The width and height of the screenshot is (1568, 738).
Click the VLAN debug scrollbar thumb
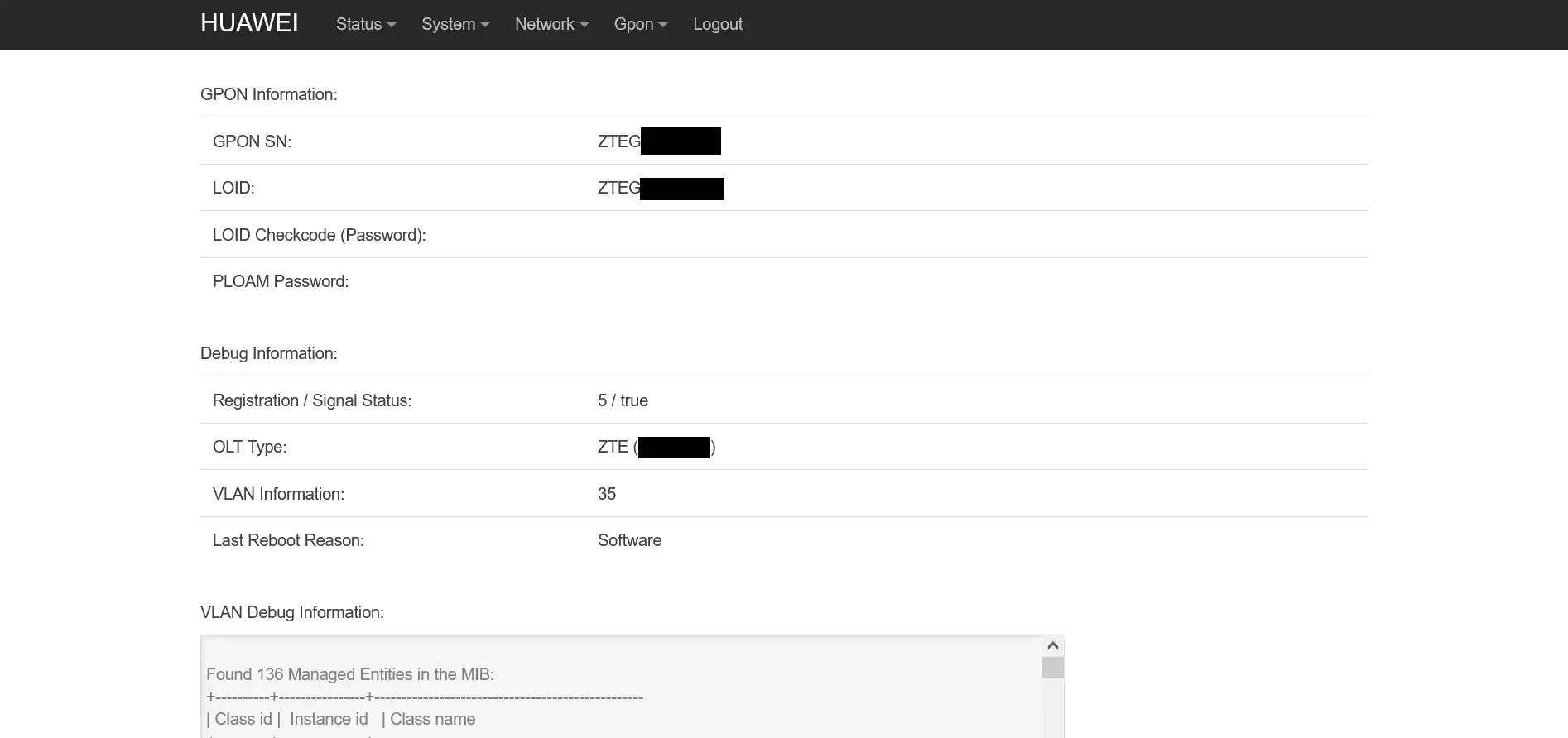pos(1053,668)
